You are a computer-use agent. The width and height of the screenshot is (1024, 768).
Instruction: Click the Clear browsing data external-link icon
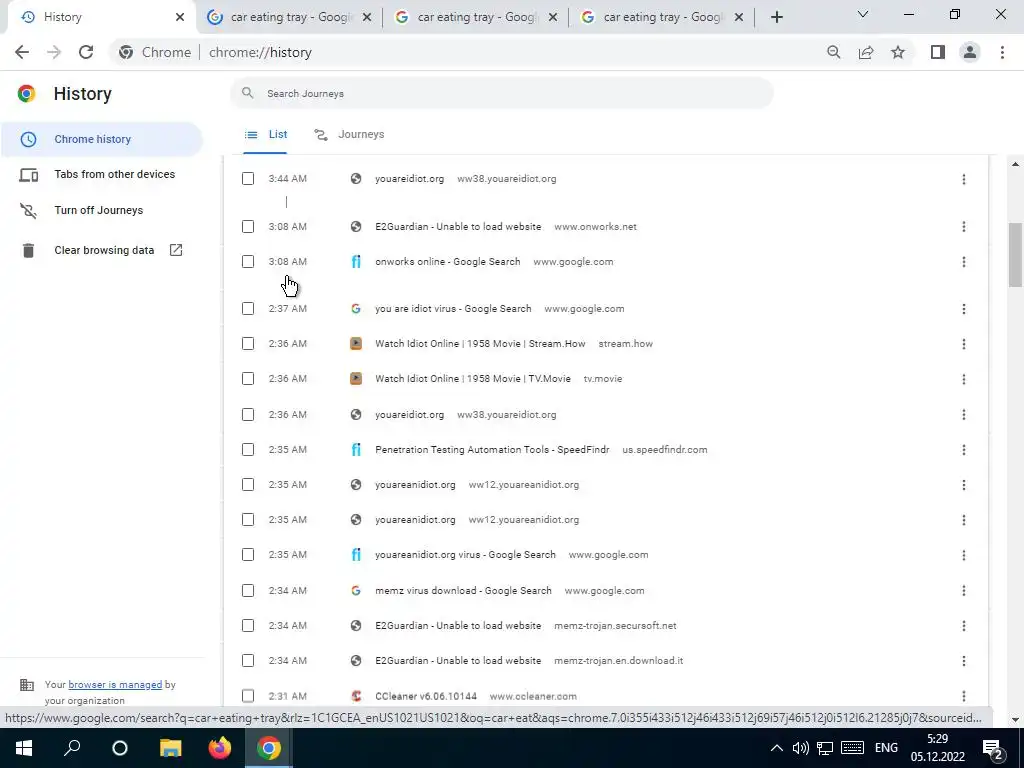[x=176, y=250]
